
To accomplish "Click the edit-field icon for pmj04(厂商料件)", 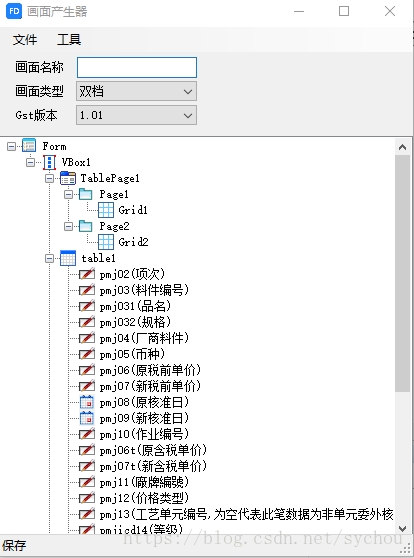I will pos(87,338).
